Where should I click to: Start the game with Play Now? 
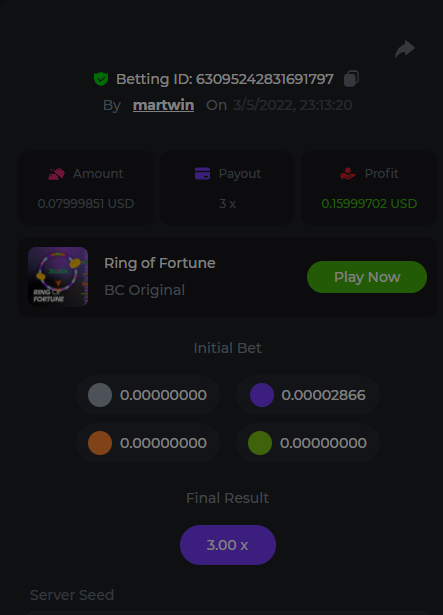click(367, 277)
